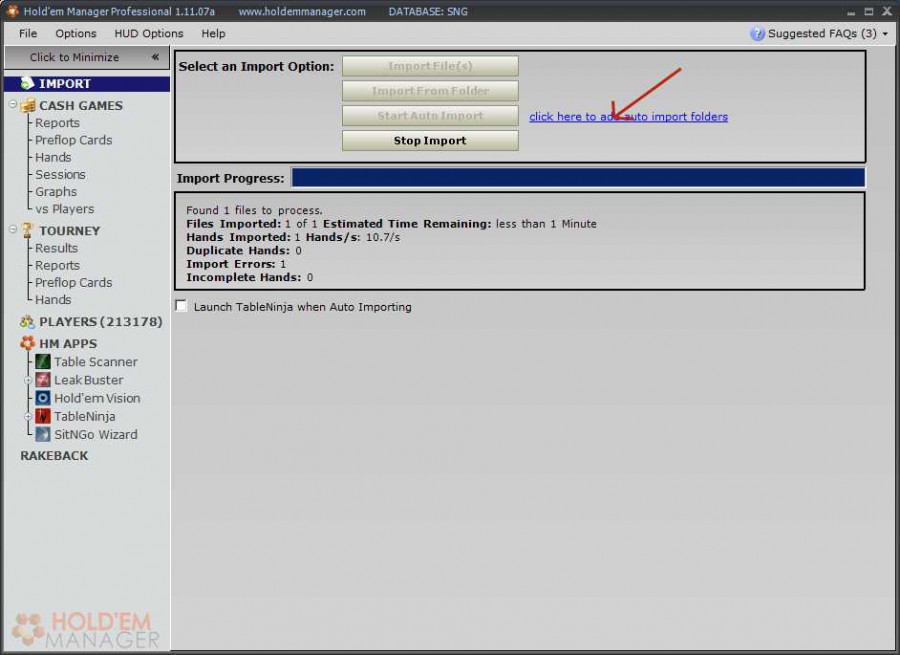900x655 pixels.
Task: Open SitNGo Wizard label in HM Apps
Action: pos(96,435)
